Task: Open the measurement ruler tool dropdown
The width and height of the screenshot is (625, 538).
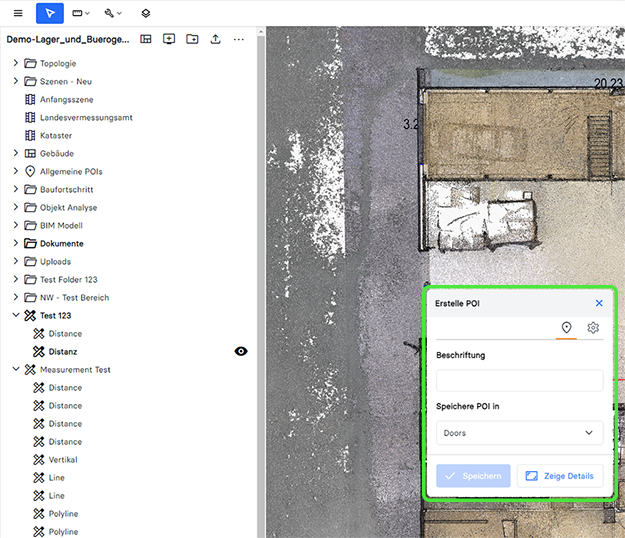Action: click(82, 13)
